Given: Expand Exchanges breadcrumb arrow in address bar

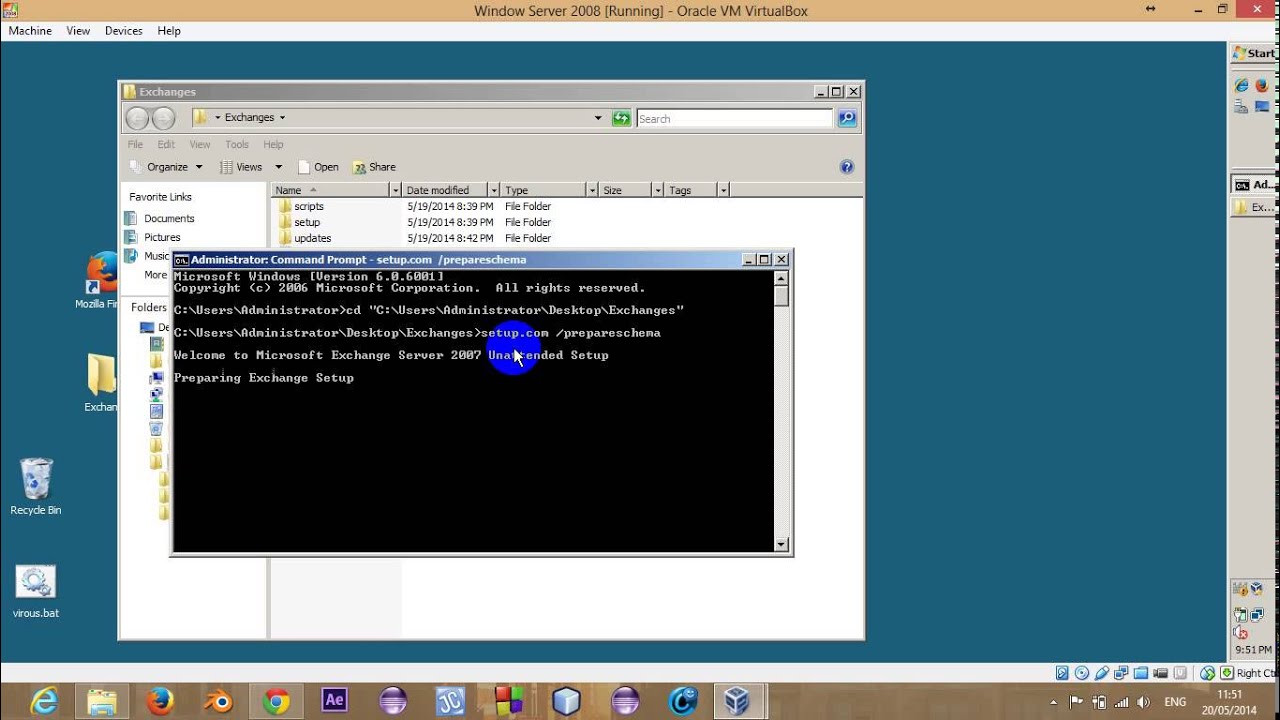Looking at the screenshot, I should pos(282,117).
